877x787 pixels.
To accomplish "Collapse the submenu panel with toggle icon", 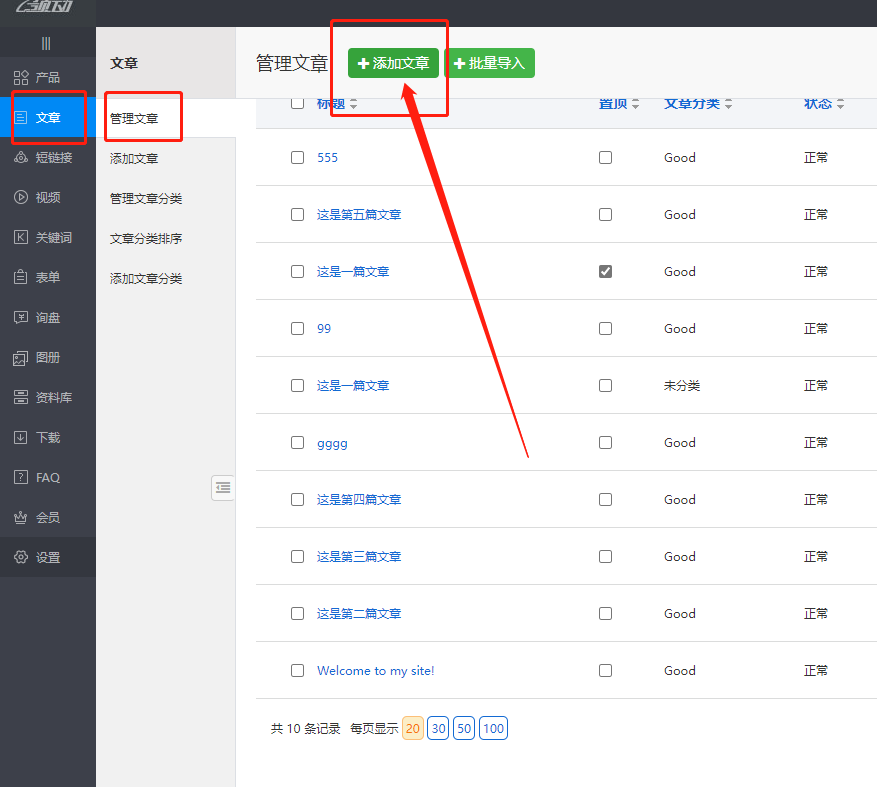I will 223,488.
